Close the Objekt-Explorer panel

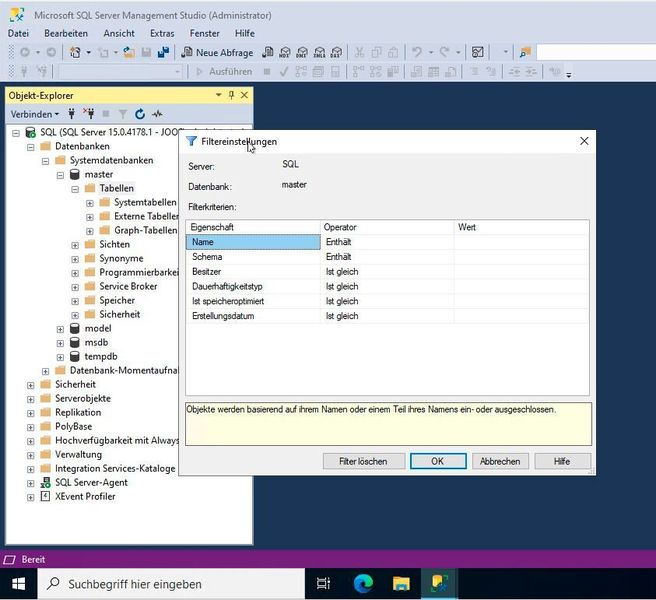[x=244, y=95]
